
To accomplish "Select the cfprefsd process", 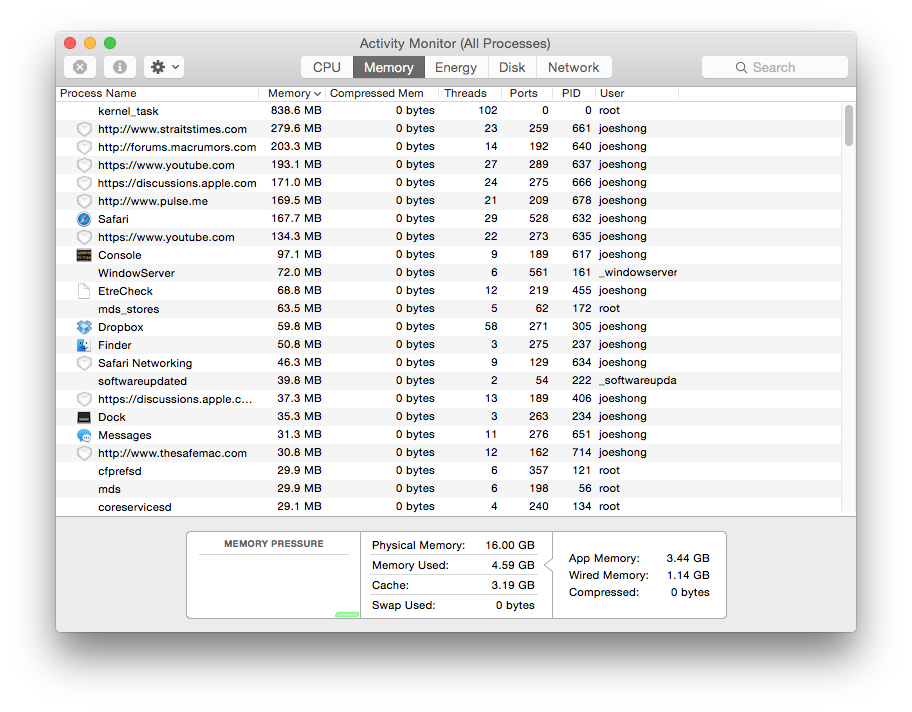I will click(448, 471).
